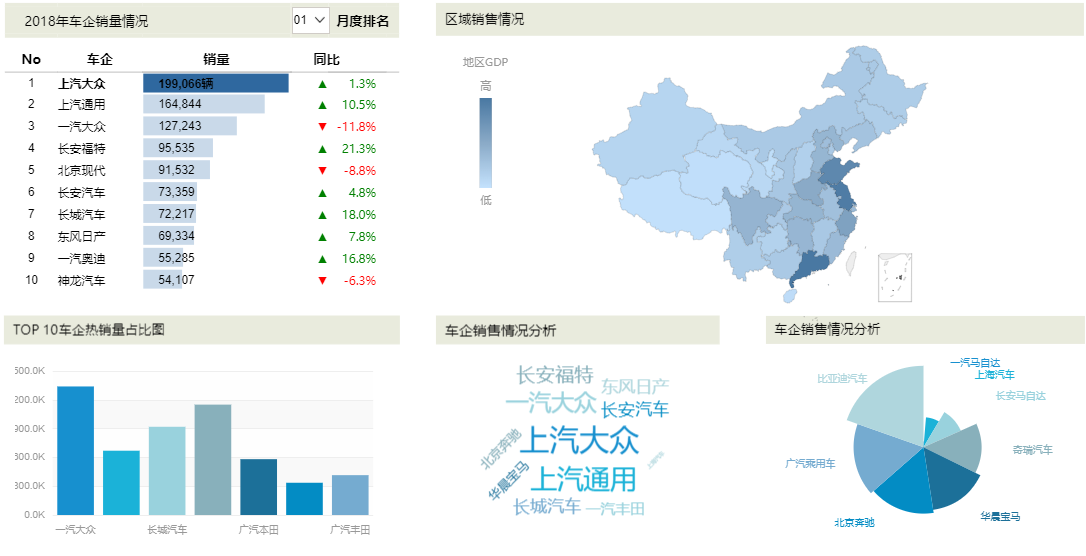The image size is (1086, 556).
Task: Click the 18.0% year-over-year value
Action: click(359, 215)
